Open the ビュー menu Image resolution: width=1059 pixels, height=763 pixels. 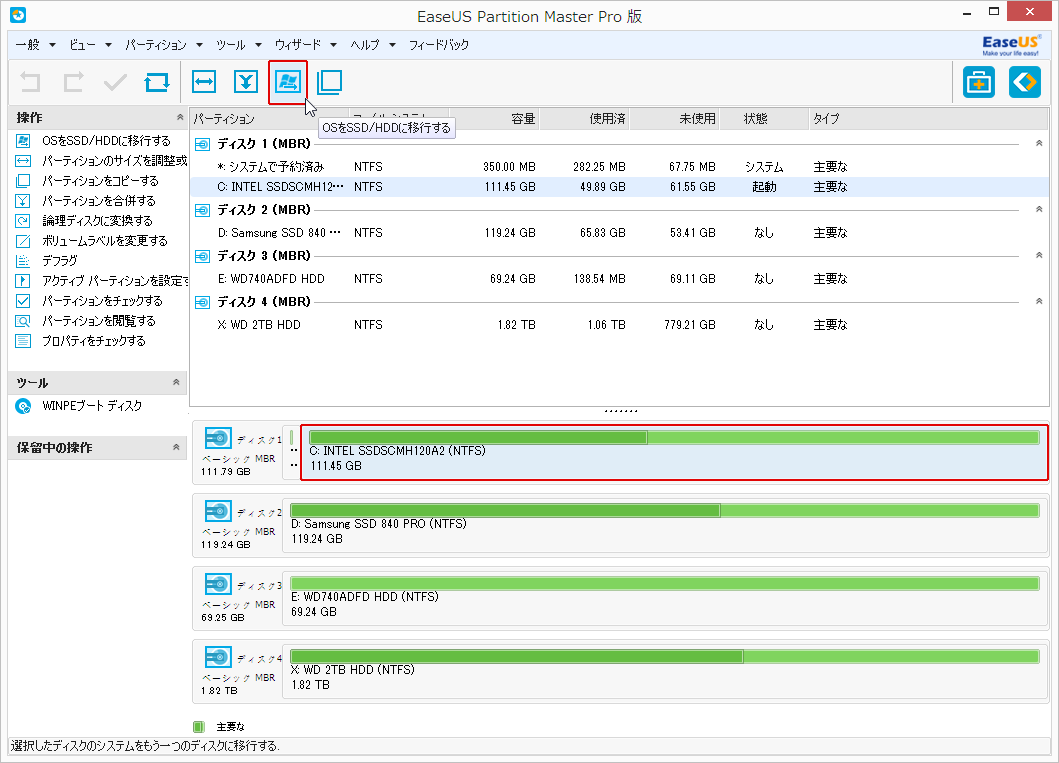(x=90, y=45)
